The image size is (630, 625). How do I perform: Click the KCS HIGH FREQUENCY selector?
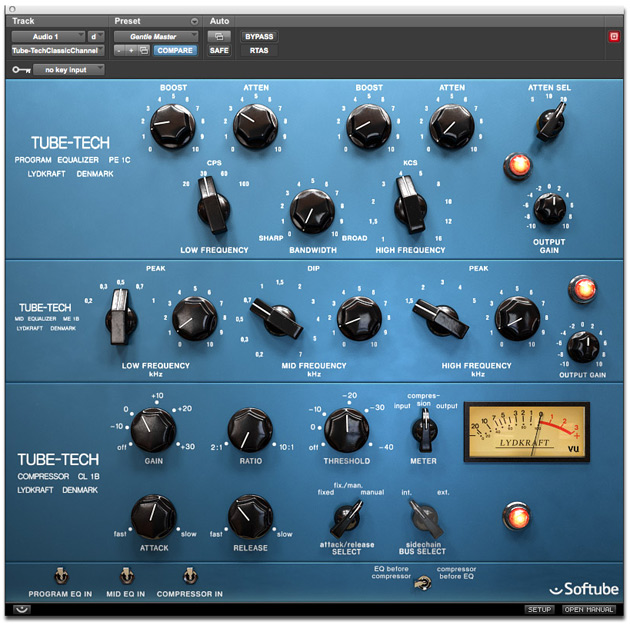410,206
